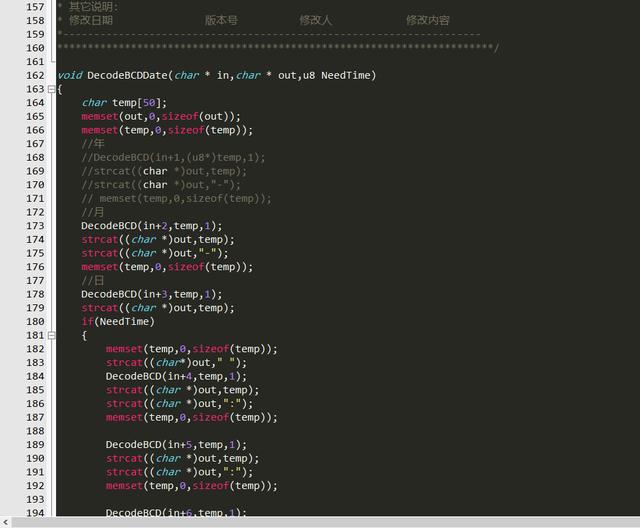Viewport: 640px width, 528px height.
Task: Click the '修改内容' header comment
Action: tap(427, 20)
